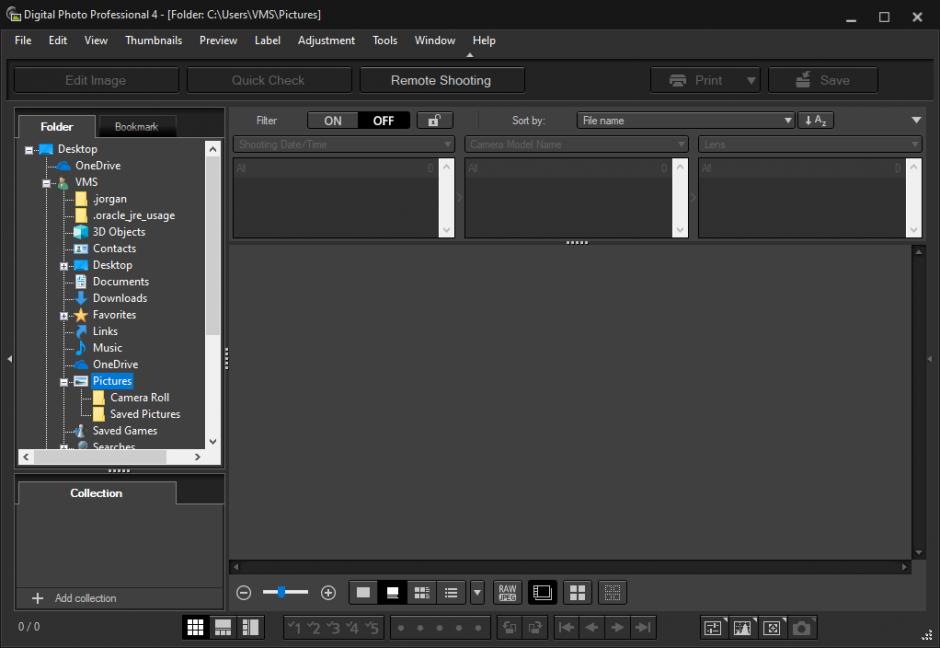Viewport: 940px width, 648px height.
Task: Open the Adjustment menu
Action: tap(326, 40)
